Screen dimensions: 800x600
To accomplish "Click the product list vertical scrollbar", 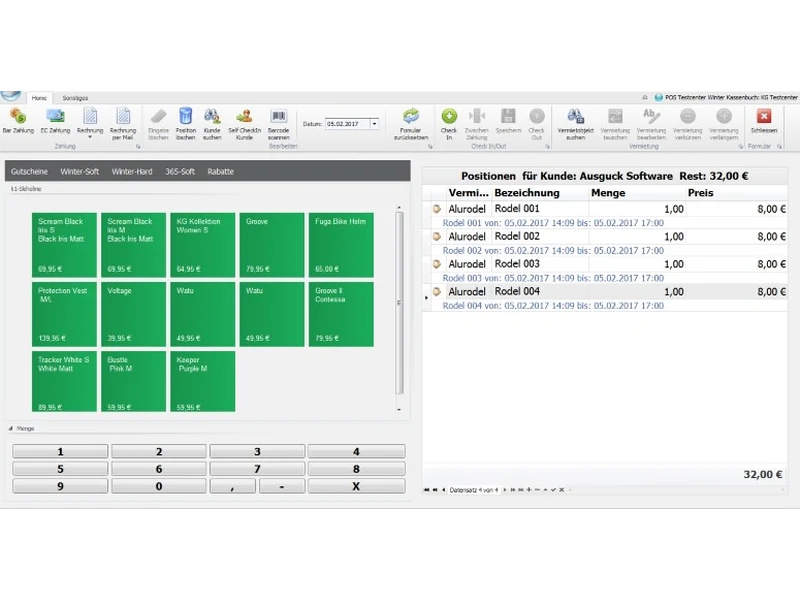I will [399, 303].
